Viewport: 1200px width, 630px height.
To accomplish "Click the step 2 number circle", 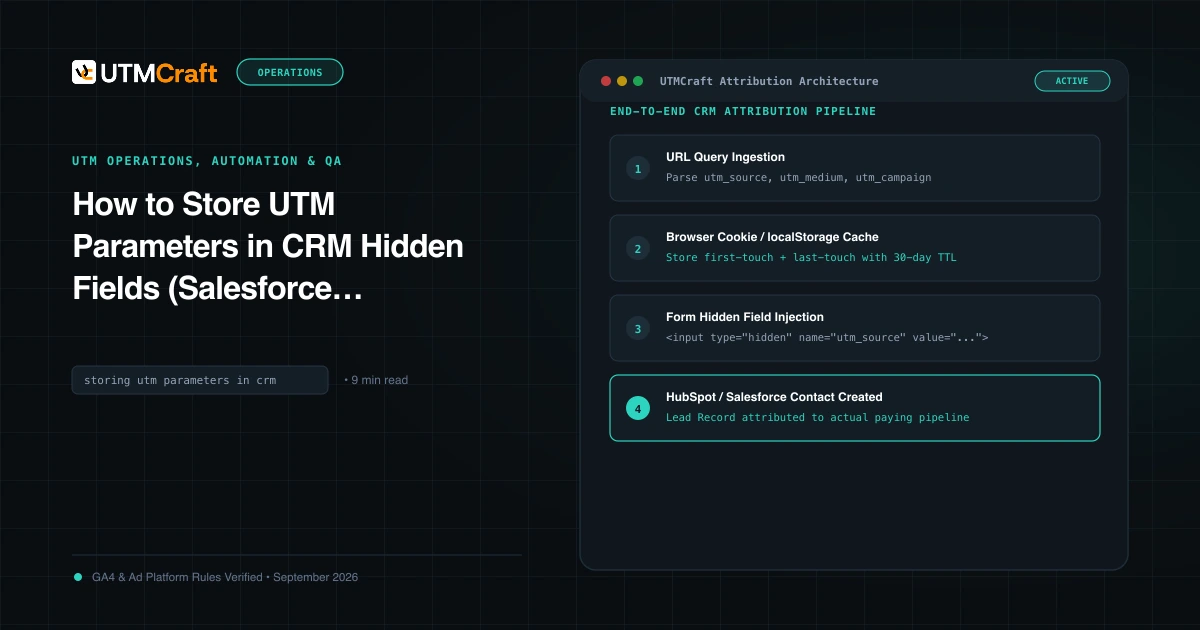I will tap(638, 248).
